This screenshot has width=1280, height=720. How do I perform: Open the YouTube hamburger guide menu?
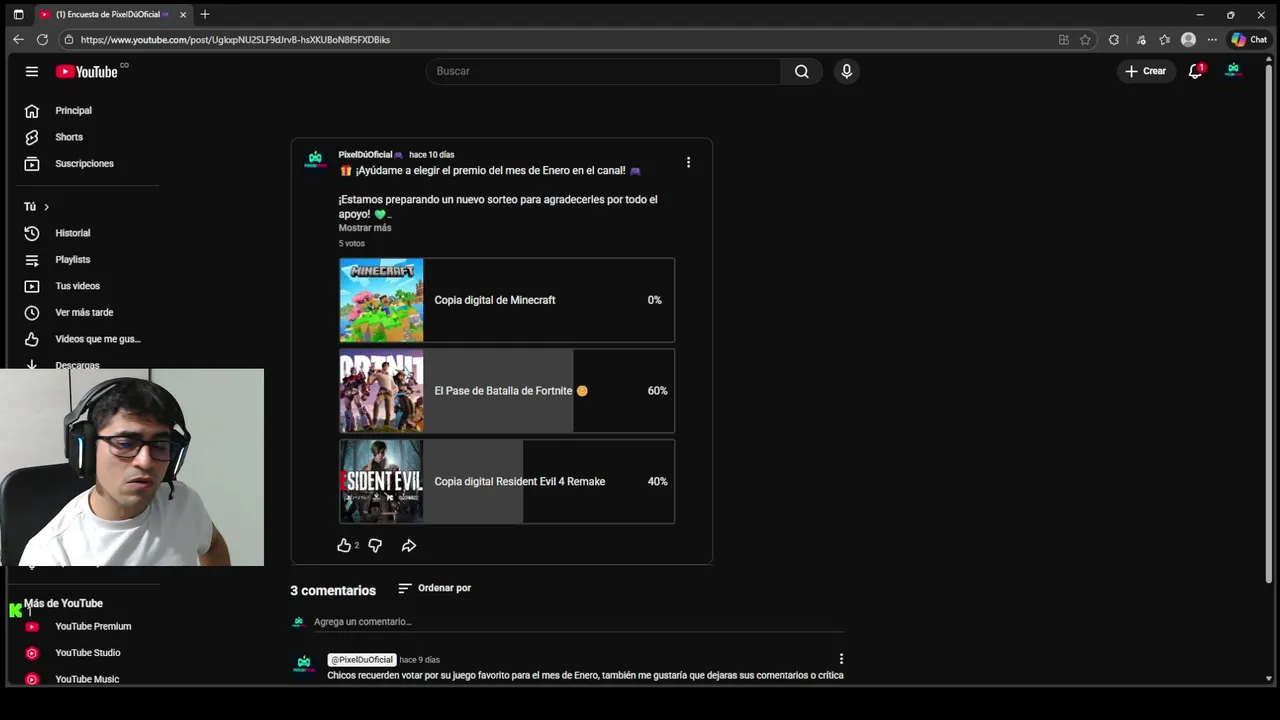pyautogui.click(x=32, y=71)
